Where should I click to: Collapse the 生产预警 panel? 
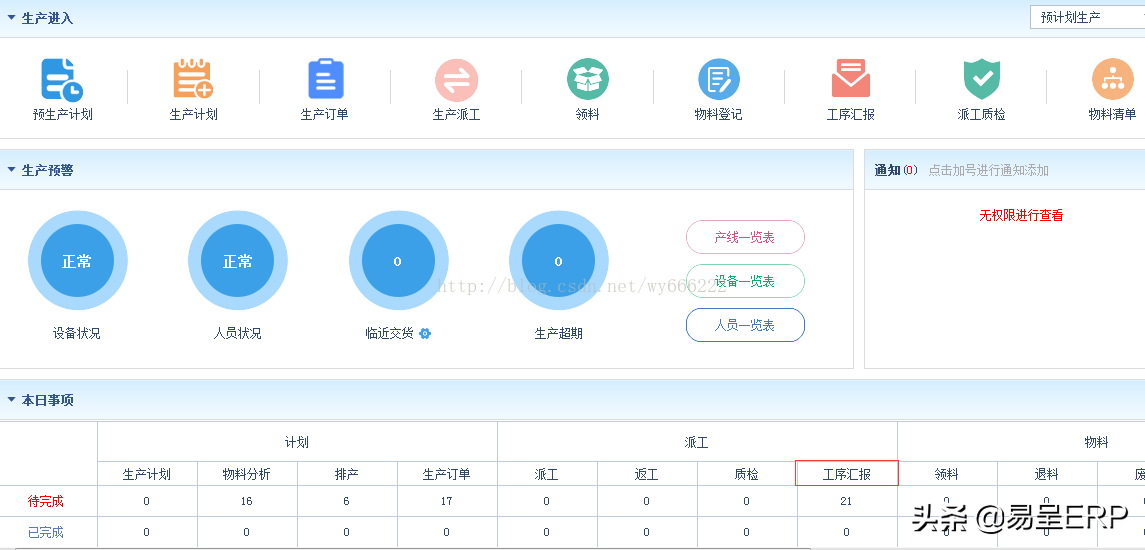pyautogui.click(x=12, y=170)
